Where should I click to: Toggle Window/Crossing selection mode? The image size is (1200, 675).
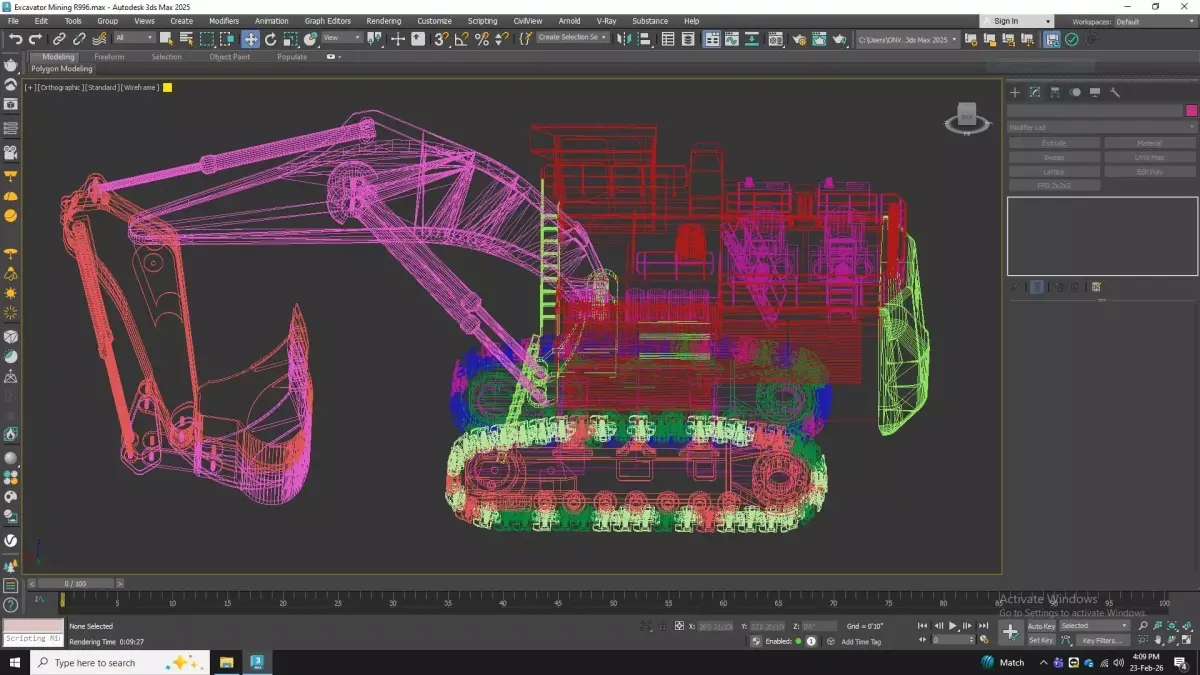point(228,39)
